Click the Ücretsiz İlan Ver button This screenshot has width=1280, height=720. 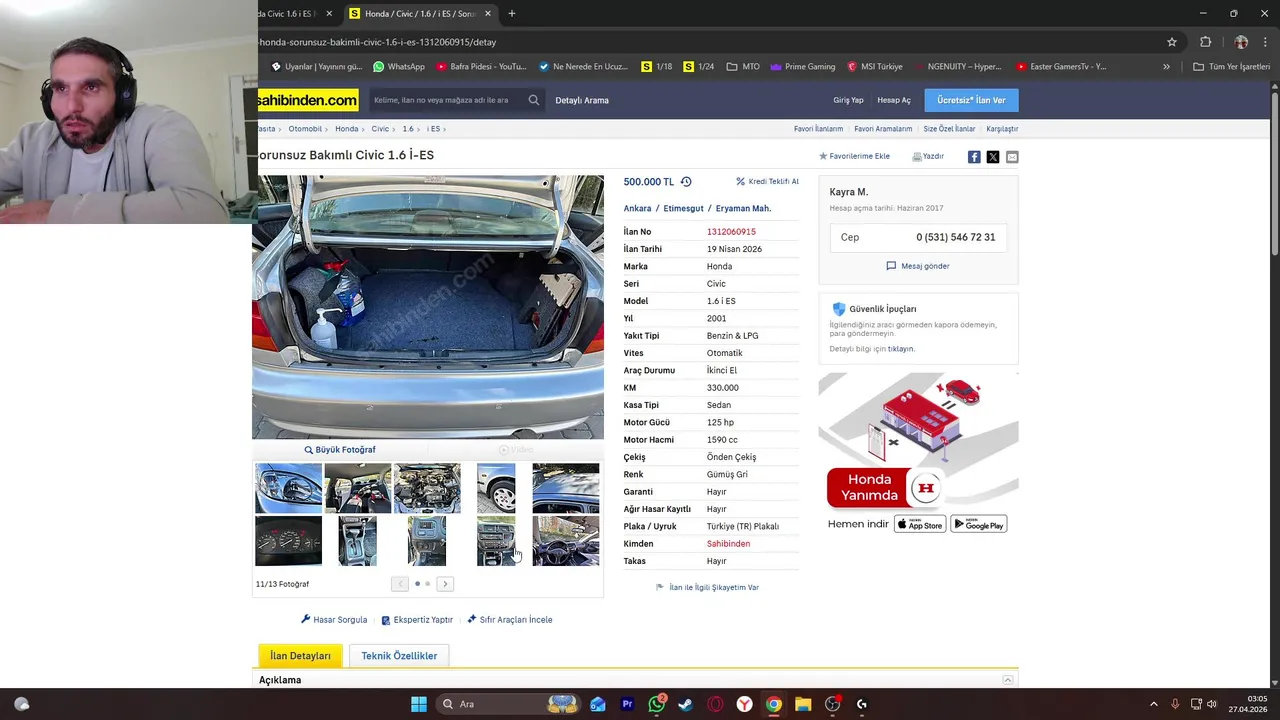971,100
